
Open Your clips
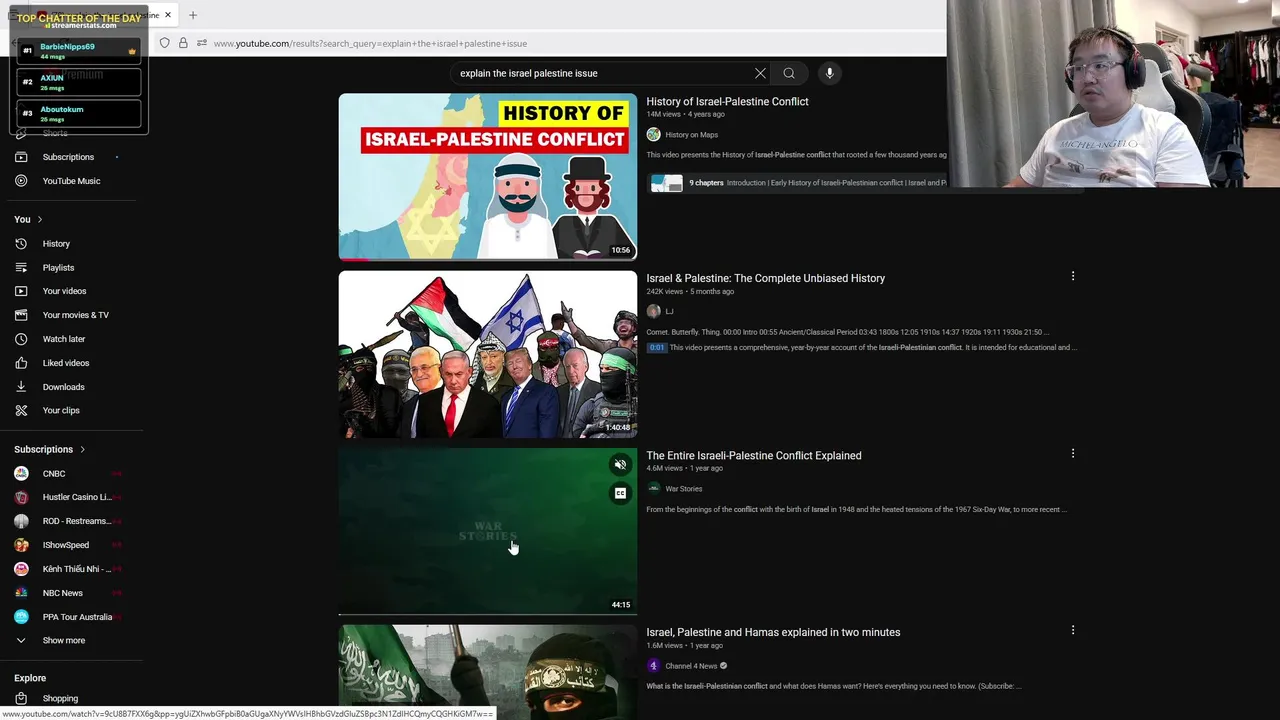pos(60,410)
